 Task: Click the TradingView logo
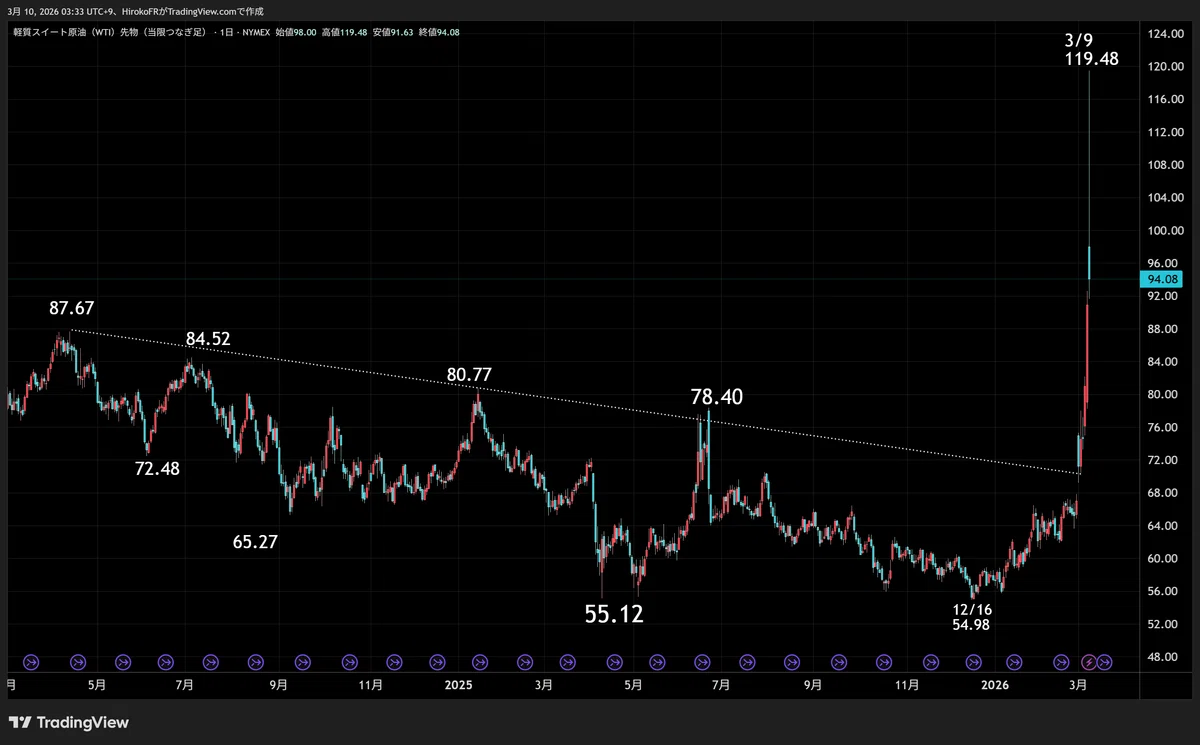[x=69, y=722]
